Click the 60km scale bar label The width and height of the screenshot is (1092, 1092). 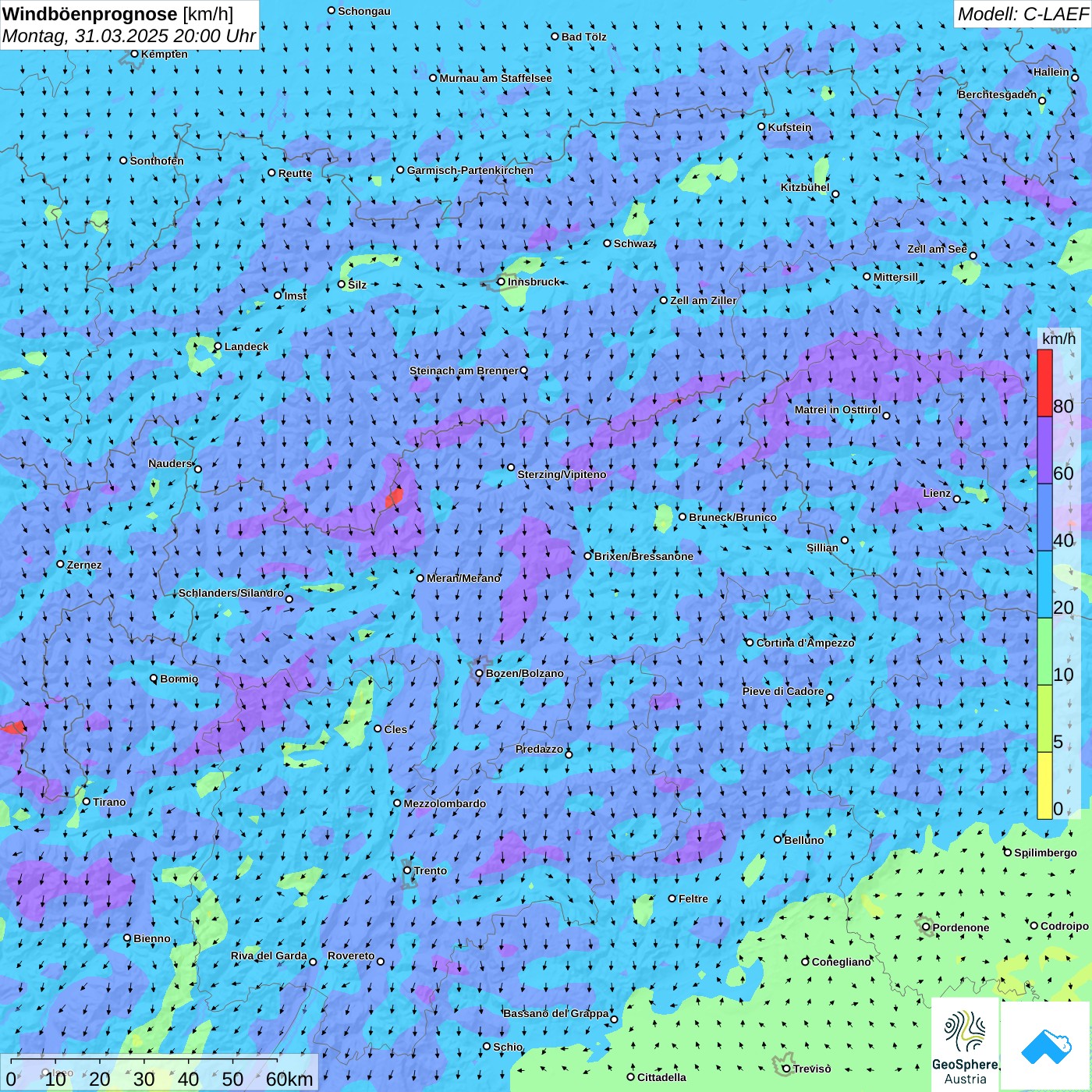coord(289,1079)
